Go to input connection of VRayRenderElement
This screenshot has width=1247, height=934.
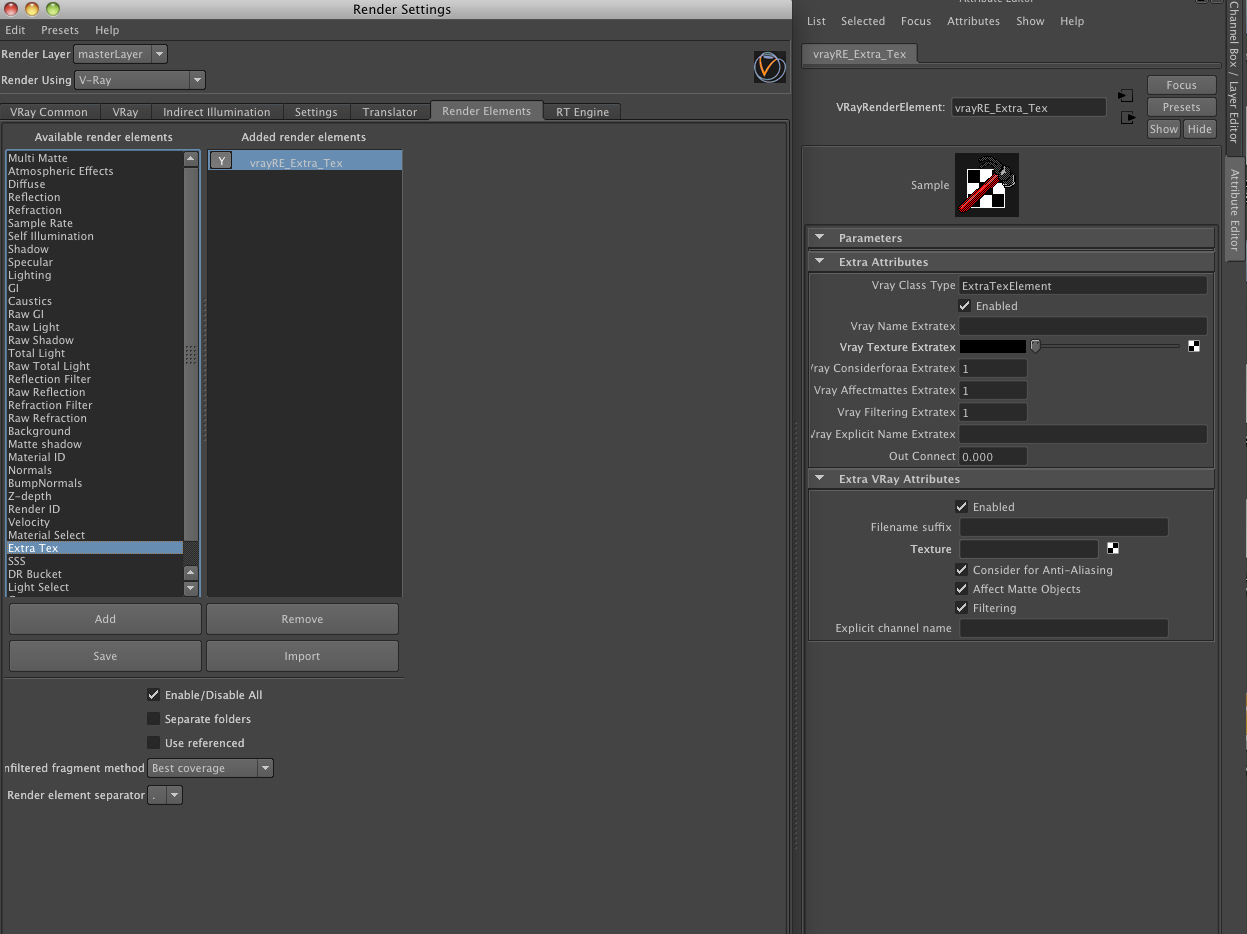tap(1126, 96)
